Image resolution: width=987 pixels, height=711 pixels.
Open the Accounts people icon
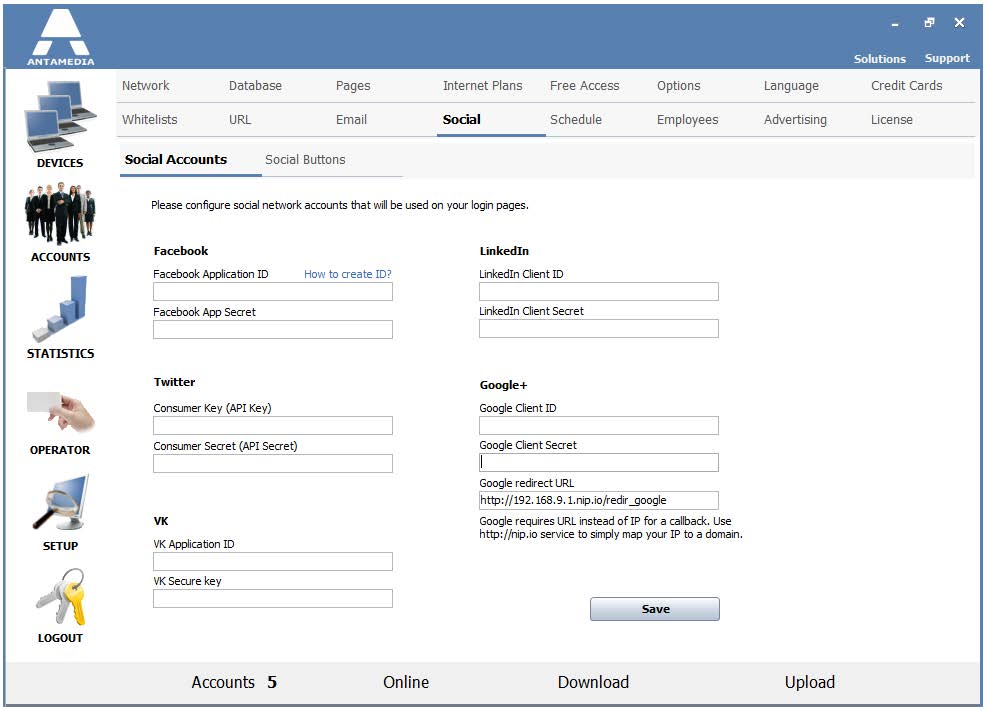[60, 214]
